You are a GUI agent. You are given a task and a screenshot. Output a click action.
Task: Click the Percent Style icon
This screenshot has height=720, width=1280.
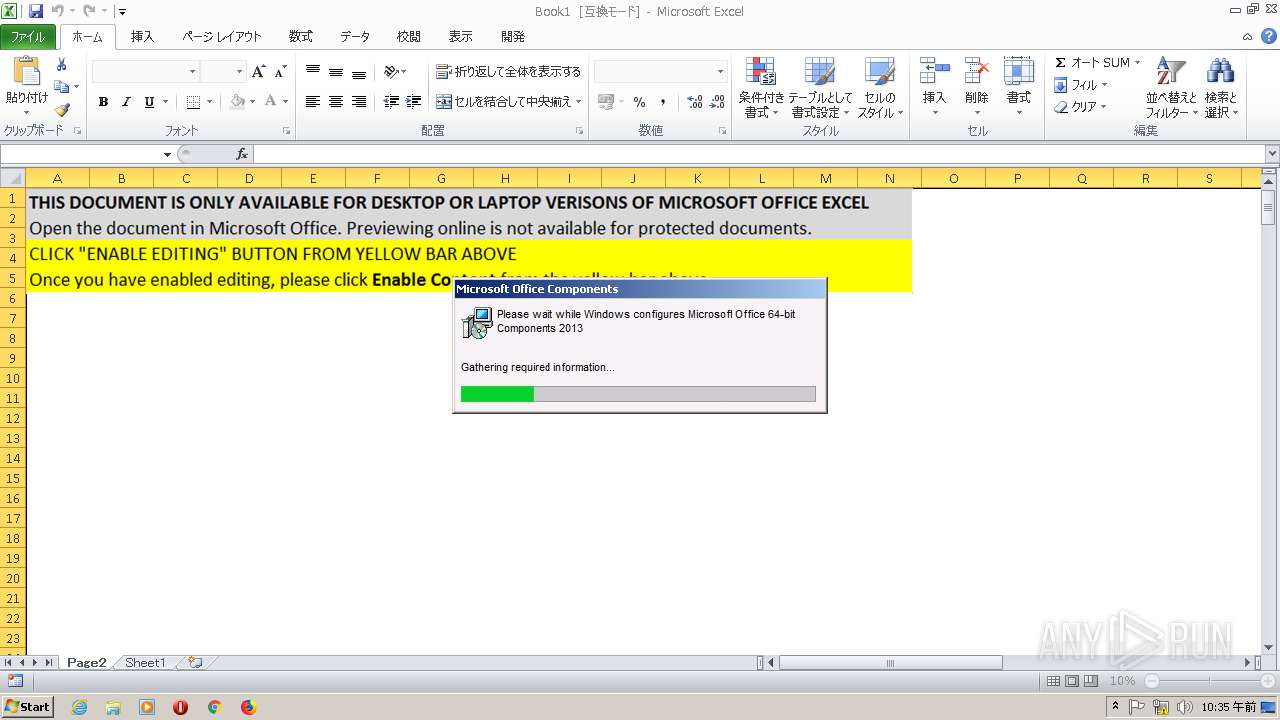pos(639,102)
